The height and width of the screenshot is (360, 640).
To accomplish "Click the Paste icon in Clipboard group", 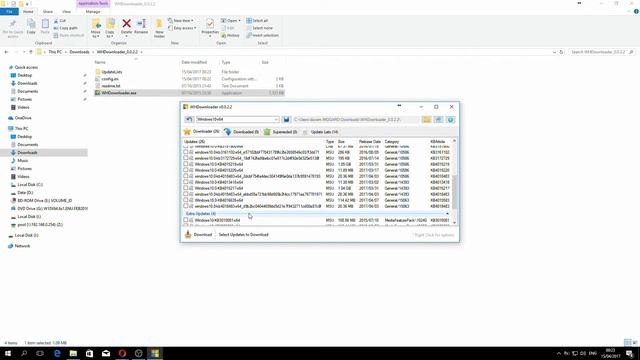I will [x=45, y=27].
